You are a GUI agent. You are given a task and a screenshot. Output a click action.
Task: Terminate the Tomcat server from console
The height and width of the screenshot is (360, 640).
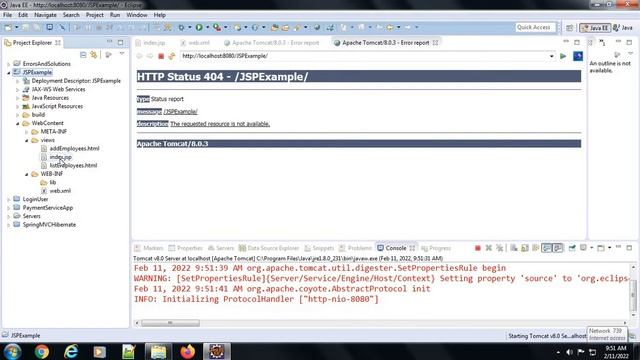[477, 248]
